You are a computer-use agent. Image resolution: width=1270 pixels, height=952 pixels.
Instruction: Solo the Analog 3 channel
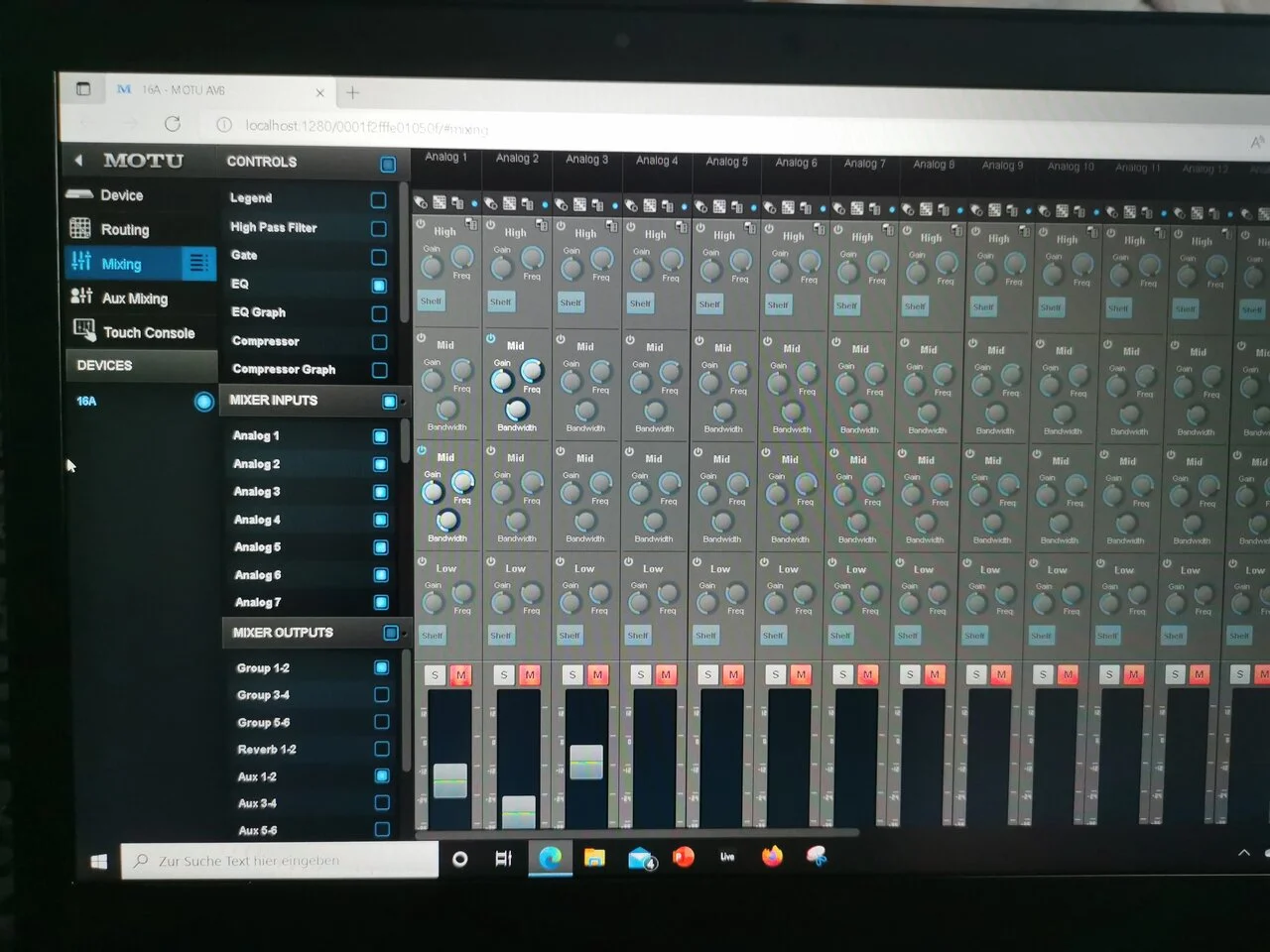tap(572, 675)
